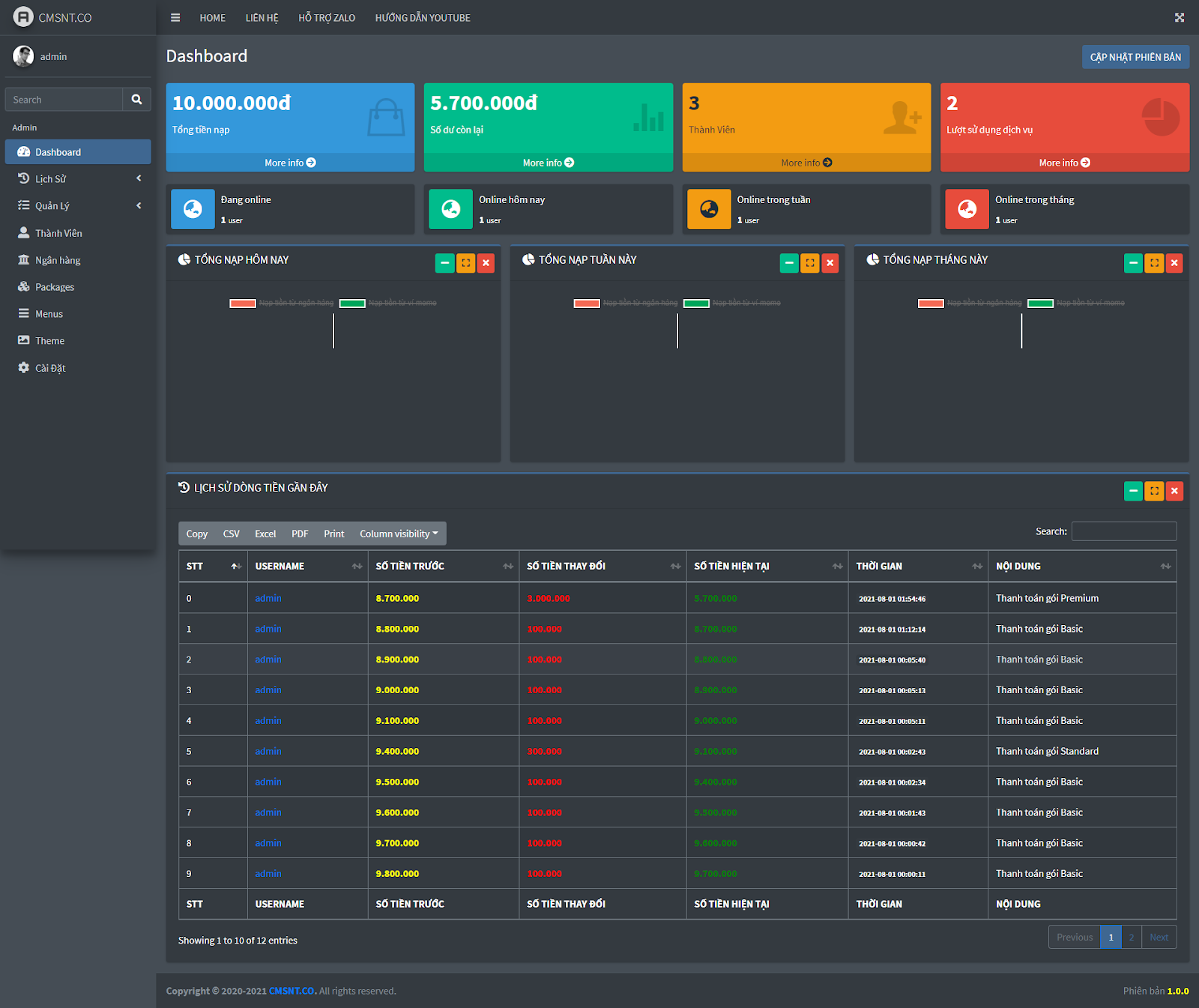Sort table by Số tiền trước column
Image resolution: width=1199 pixels, height=1008 pixels.
click(x=444, y=566)
